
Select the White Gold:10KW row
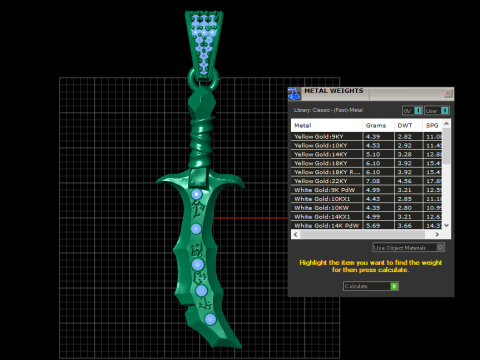coord(367,208)
